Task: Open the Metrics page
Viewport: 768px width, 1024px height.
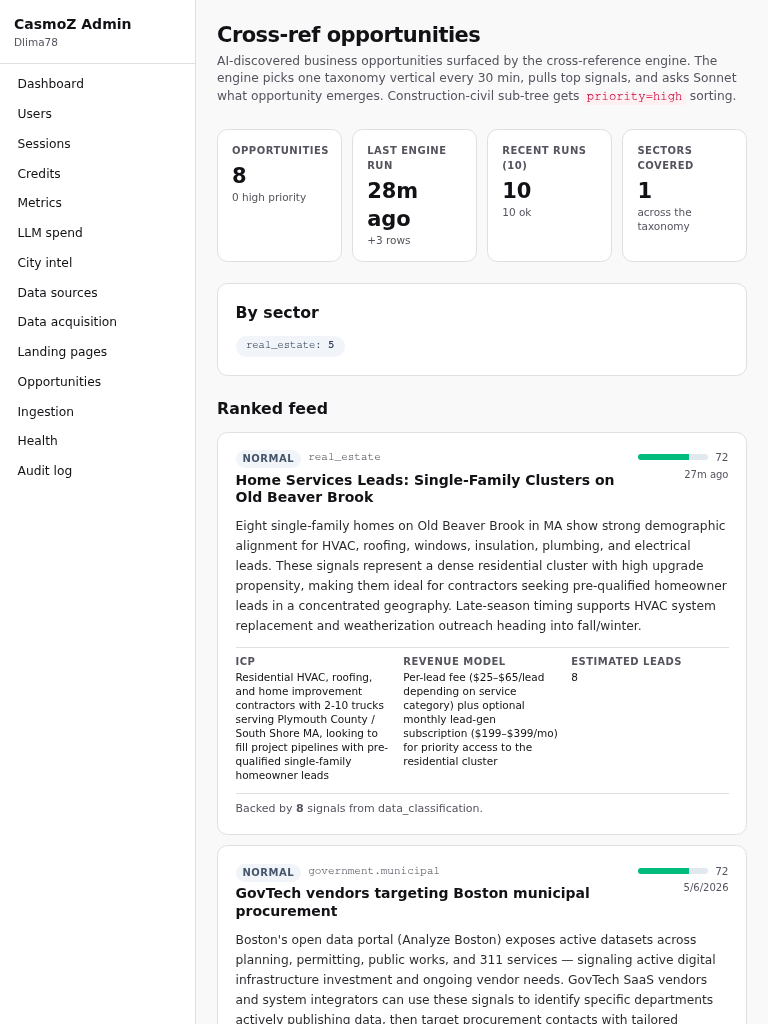Action: point(39,203)
